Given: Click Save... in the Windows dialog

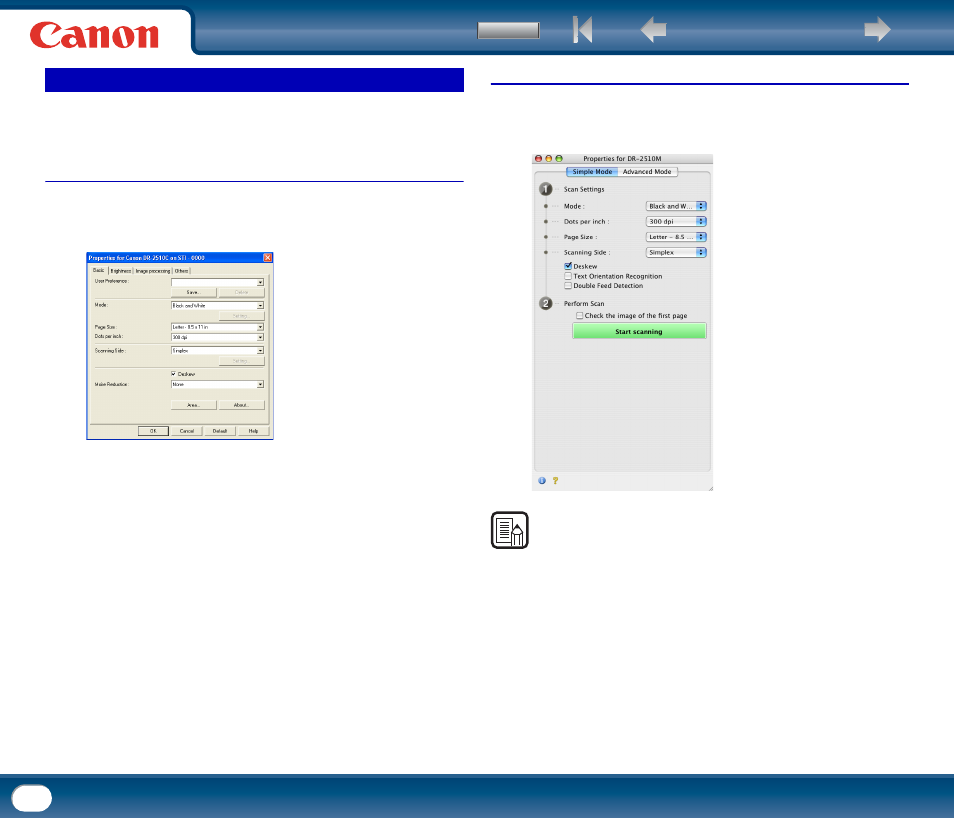Looking at the screenshot, I should 193,293.
